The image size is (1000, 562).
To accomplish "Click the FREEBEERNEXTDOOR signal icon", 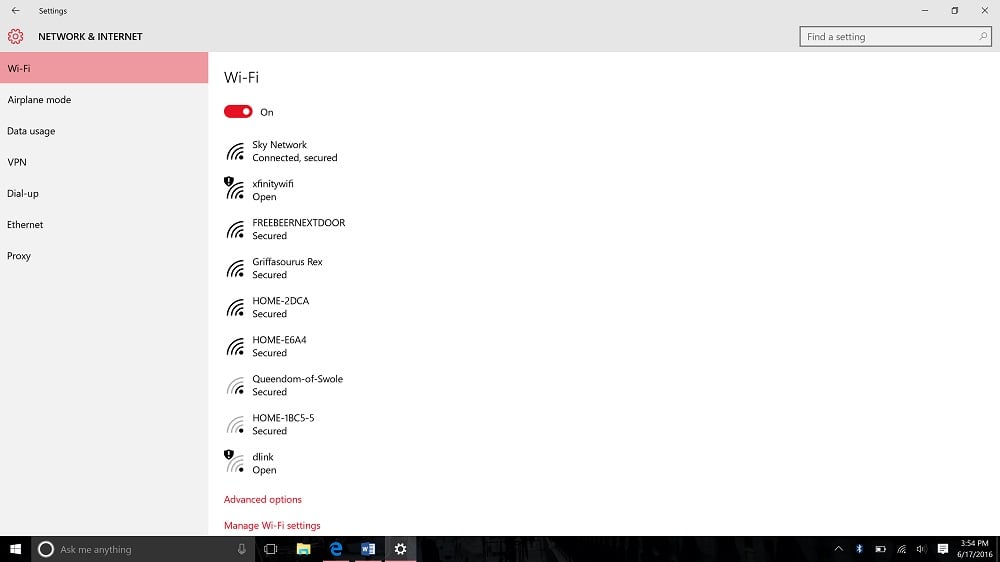I will pyautogui.click(x=235, y=230).
